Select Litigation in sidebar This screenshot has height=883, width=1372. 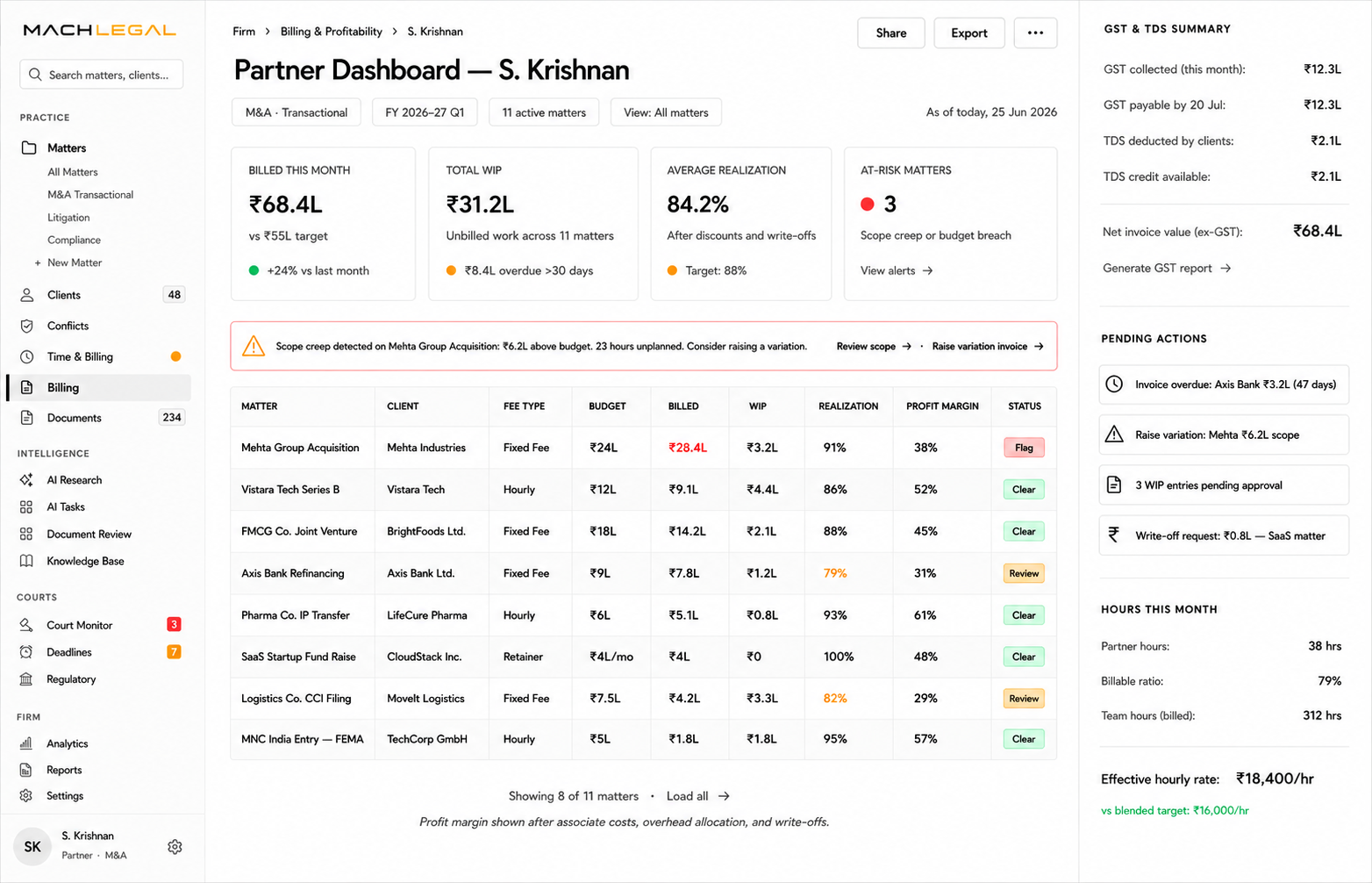point(68,218)
